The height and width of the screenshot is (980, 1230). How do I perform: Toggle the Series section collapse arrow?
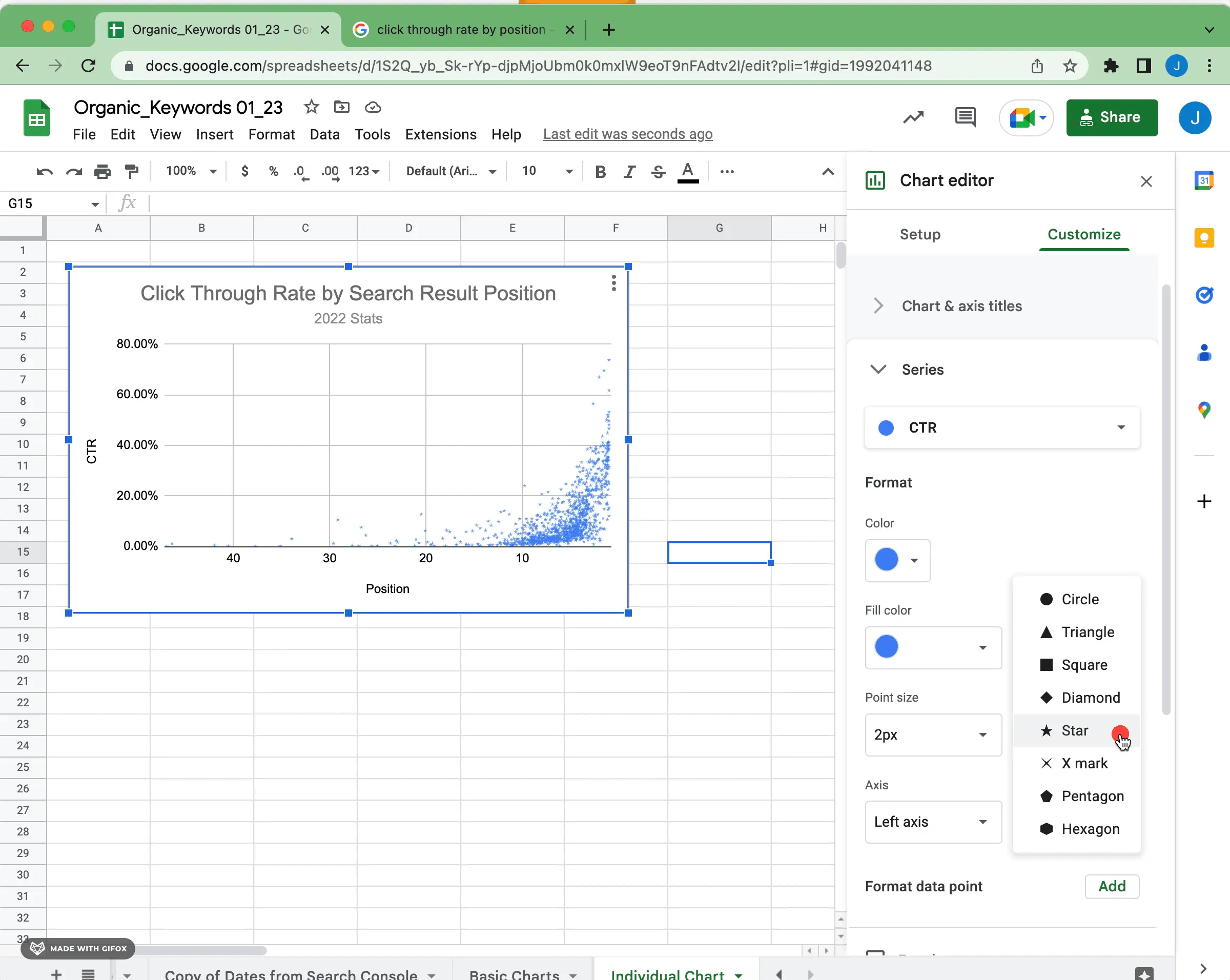(878, 369)
